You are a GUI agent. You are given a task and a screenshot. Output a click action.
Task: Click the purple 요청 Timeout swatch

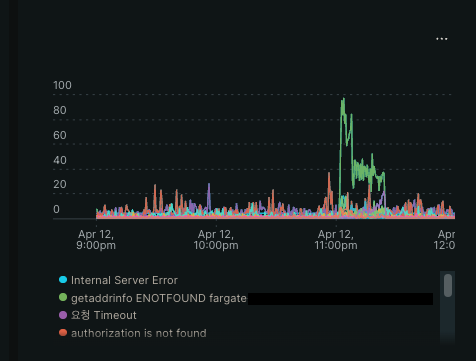63,315
